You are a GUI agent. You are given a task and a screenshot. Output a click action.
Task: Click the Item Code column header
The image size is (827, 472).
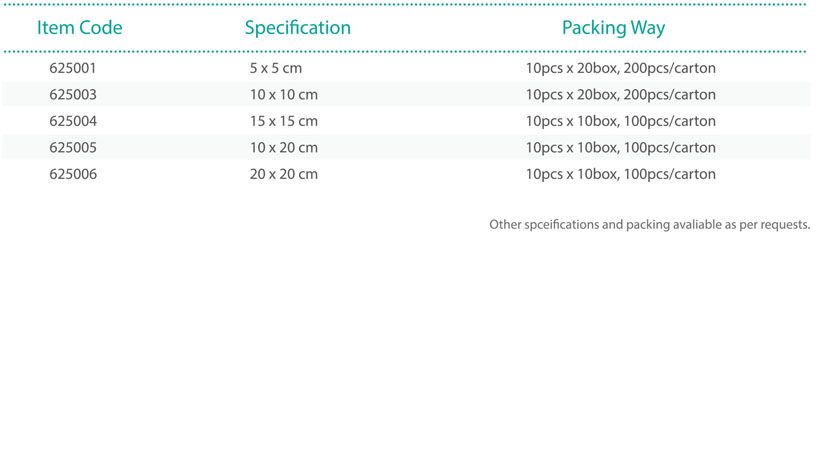(80, 28)
